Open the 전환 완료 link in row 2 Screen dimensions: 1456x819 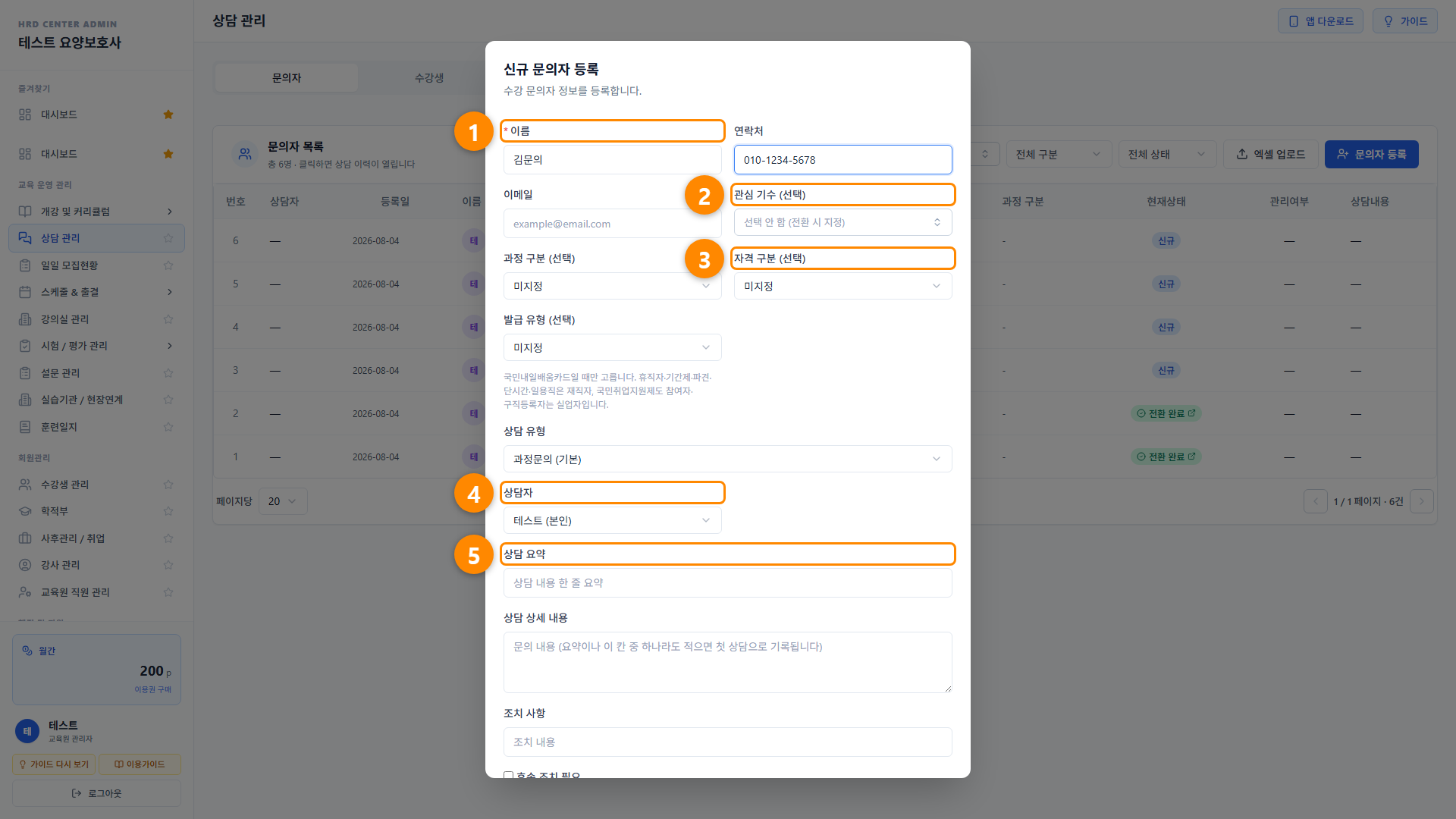(1166, 413)
